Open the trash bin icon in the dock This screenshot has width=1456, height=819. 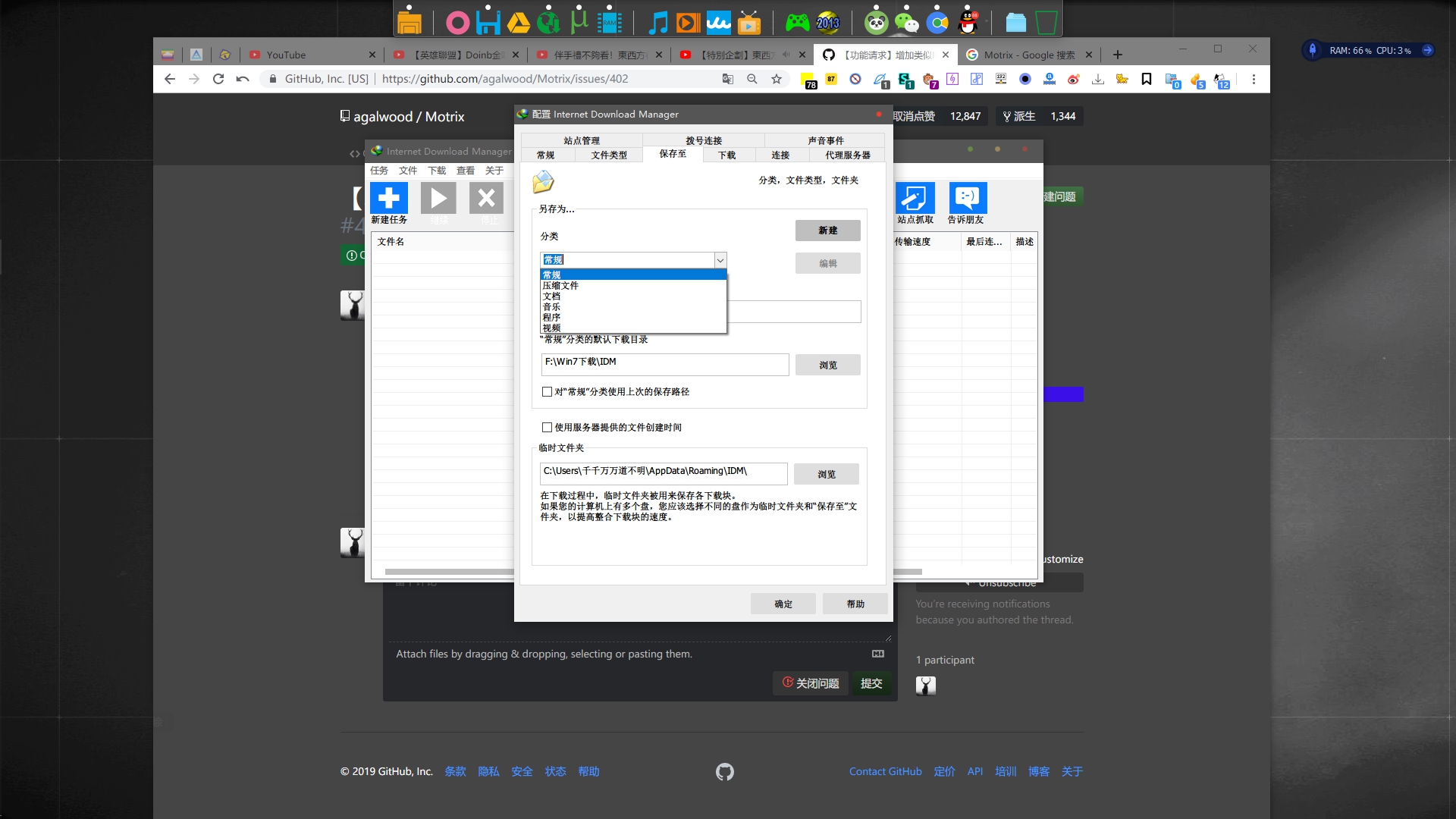coord(1046,23)
